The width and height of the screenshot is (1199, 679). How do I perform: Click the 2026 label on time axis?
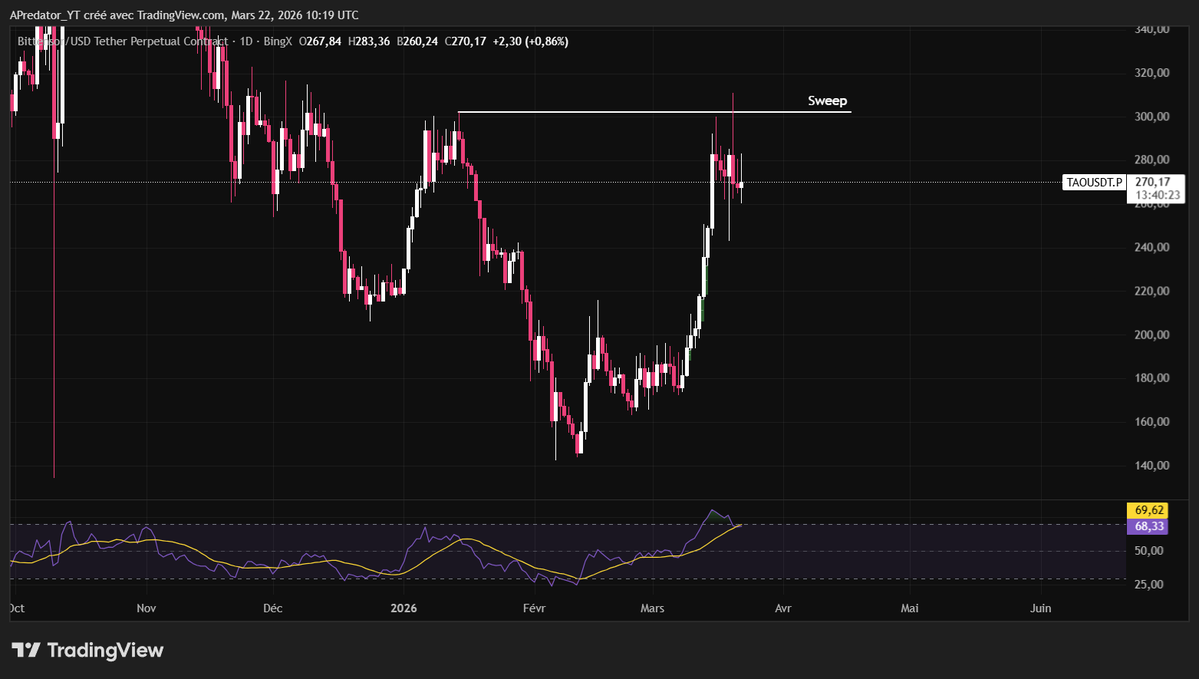[404, 608]
